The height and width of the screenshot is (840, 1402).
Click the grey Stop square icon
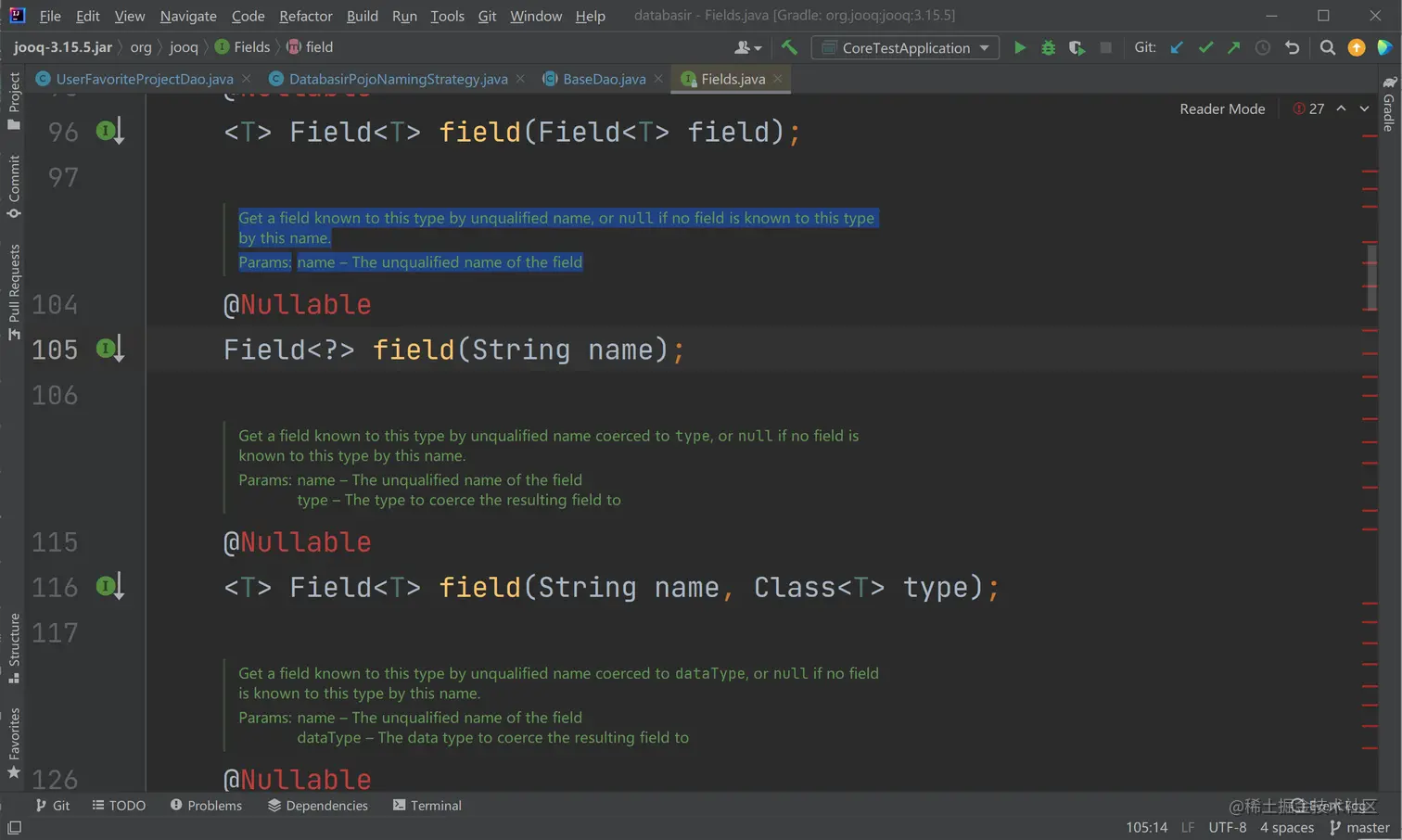click(1105, 47)
